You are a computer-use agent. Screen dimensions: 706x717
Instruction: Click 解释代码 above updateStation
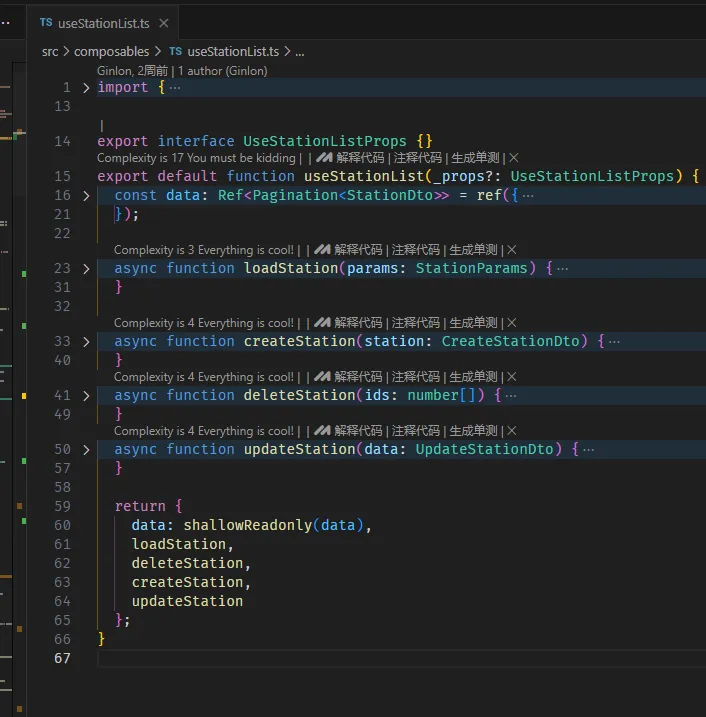[358, 431]
